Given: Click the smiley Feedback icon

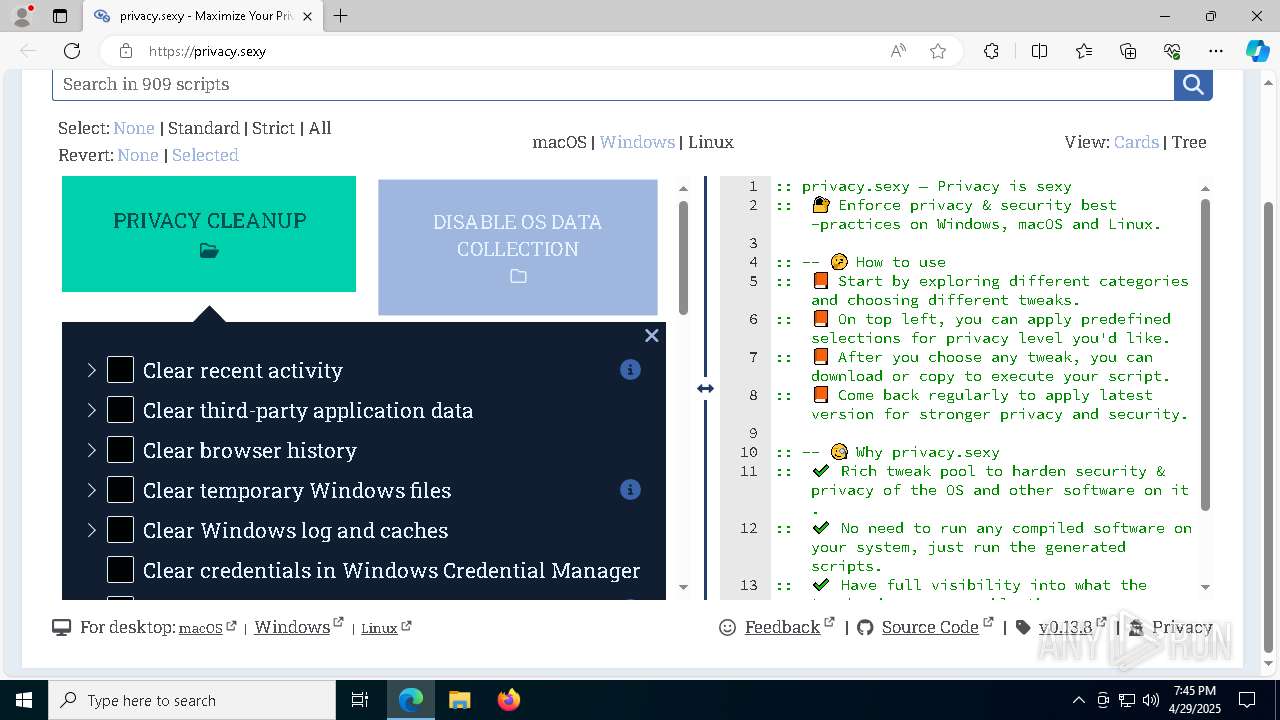Looking at the screenshot, I should pyautogui.click(x=728, y=627).
